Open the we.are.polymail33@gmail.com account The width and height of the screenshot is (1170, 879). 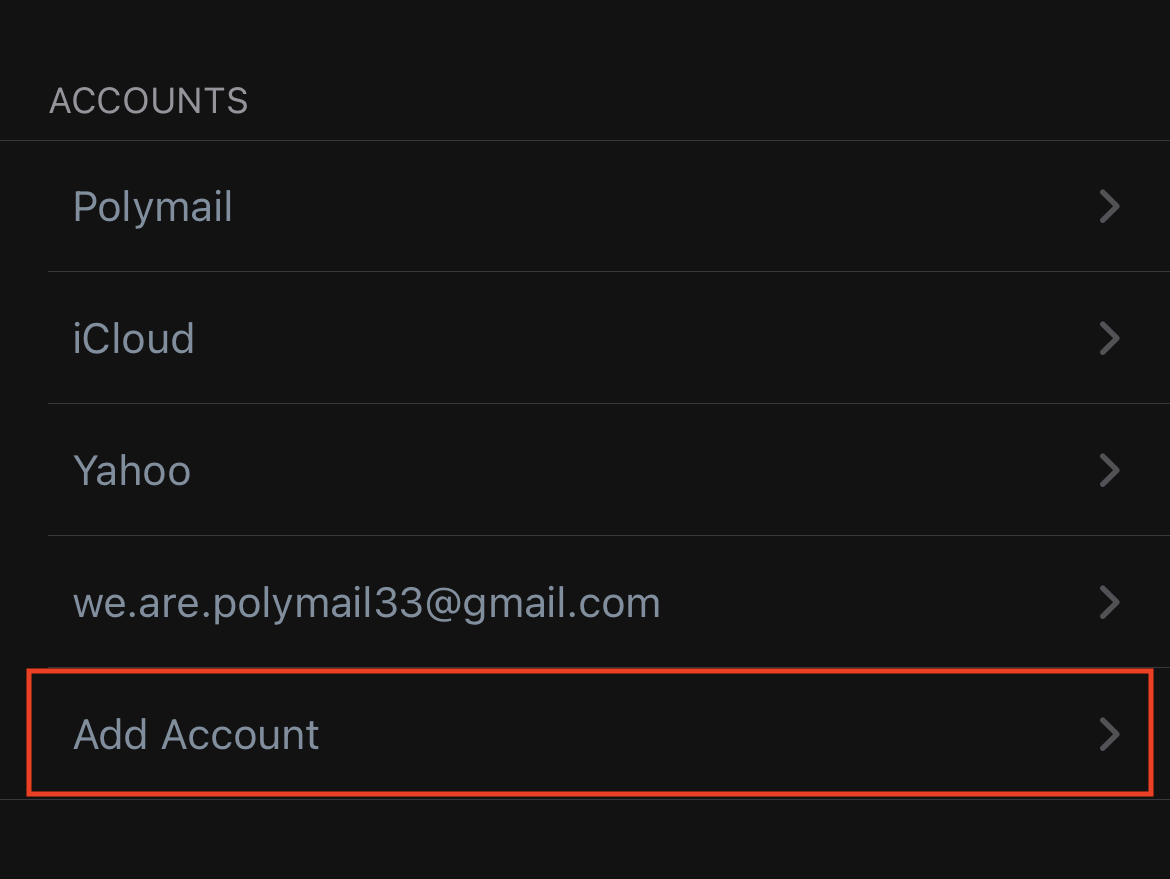pos(585,602)
